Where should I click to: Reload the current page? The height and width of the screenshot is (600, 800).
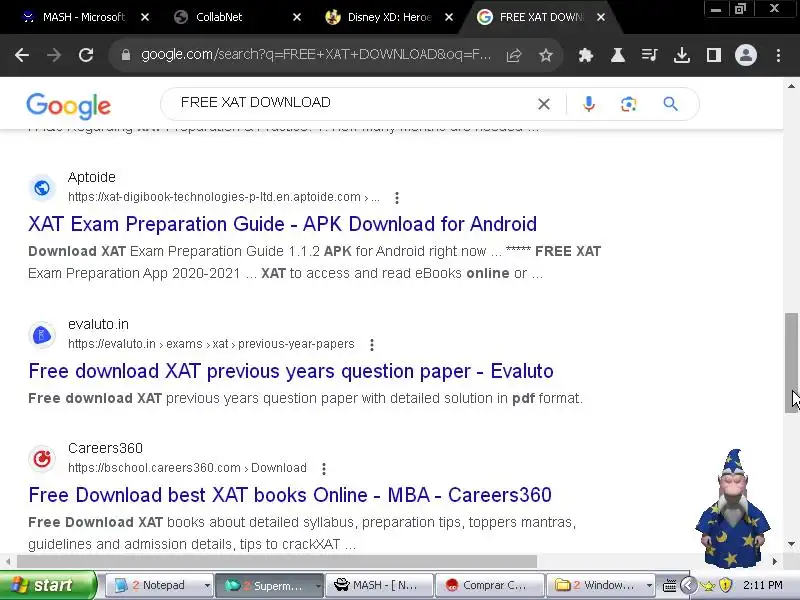(x=86, y=55)
